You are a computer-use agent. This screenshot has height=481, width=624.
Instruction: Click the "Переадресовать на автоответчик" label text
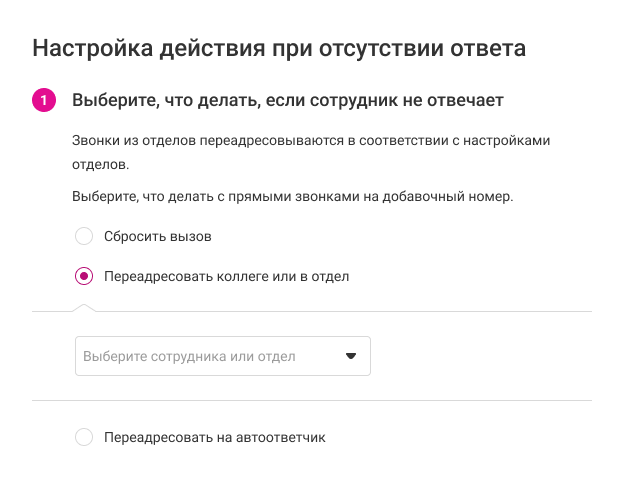point(215,437)
